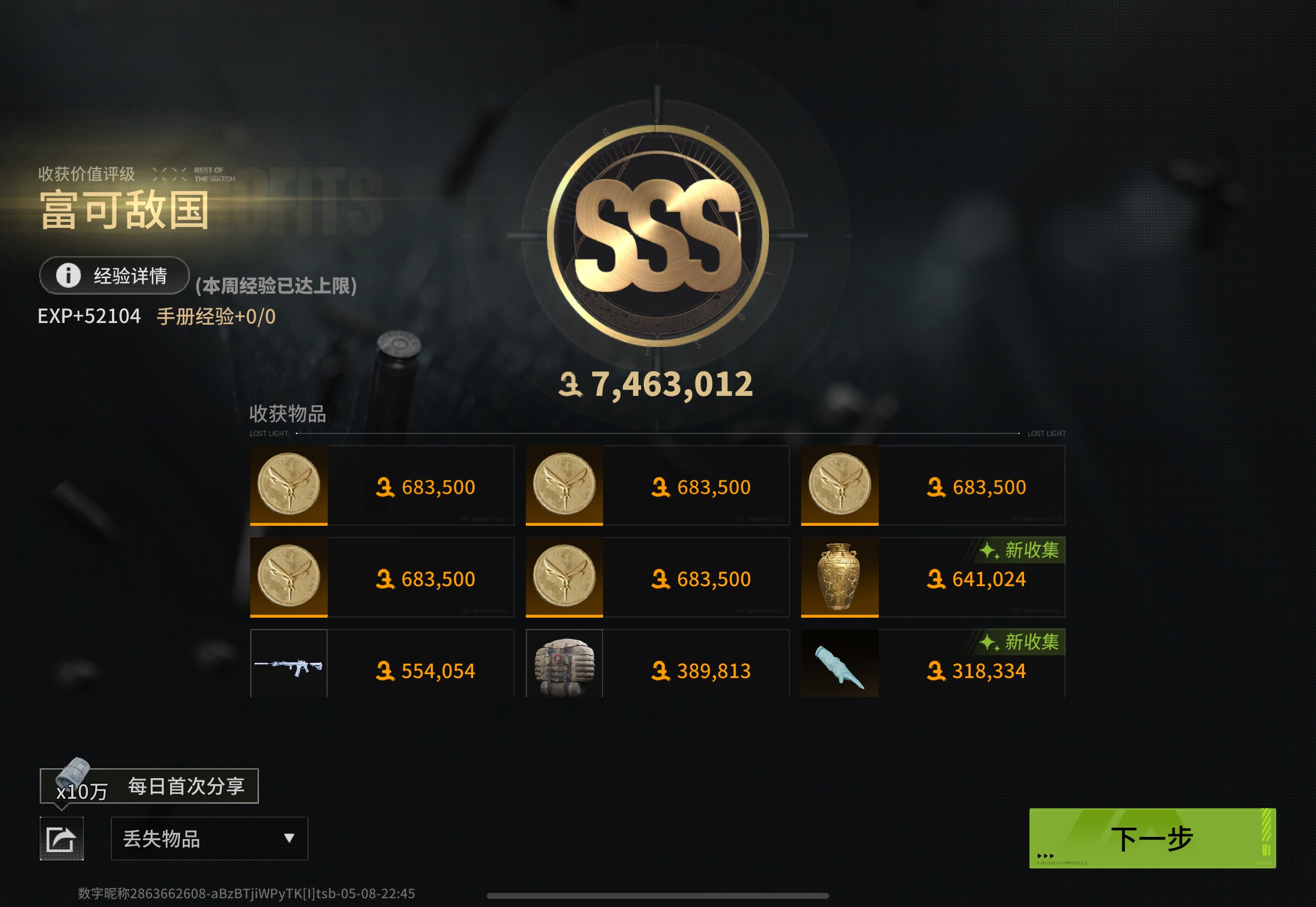
Task: Click the bottom horizontal home indicator bar
Action: click(x=657, y=896)
